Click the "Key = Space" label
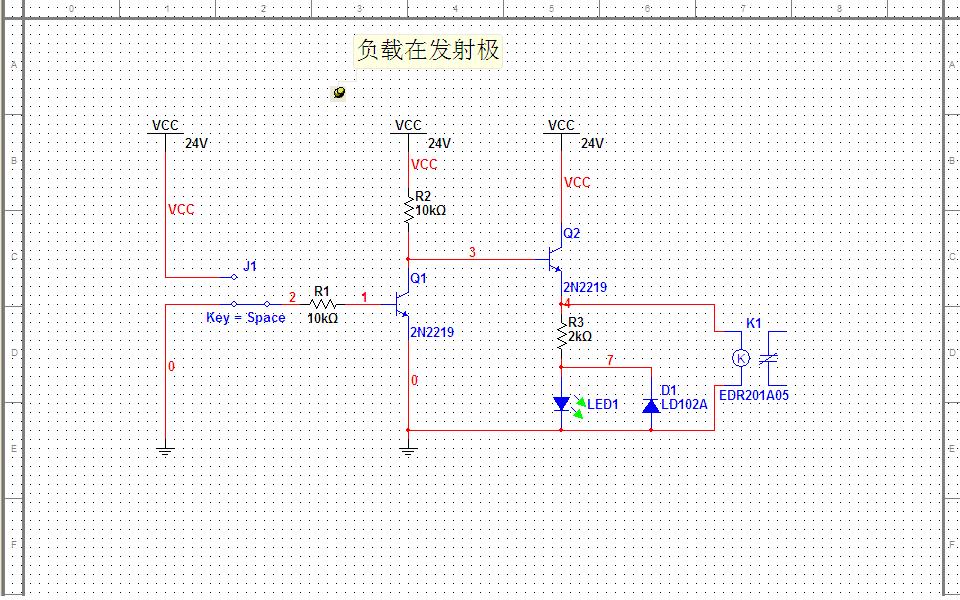 (245, 318)
